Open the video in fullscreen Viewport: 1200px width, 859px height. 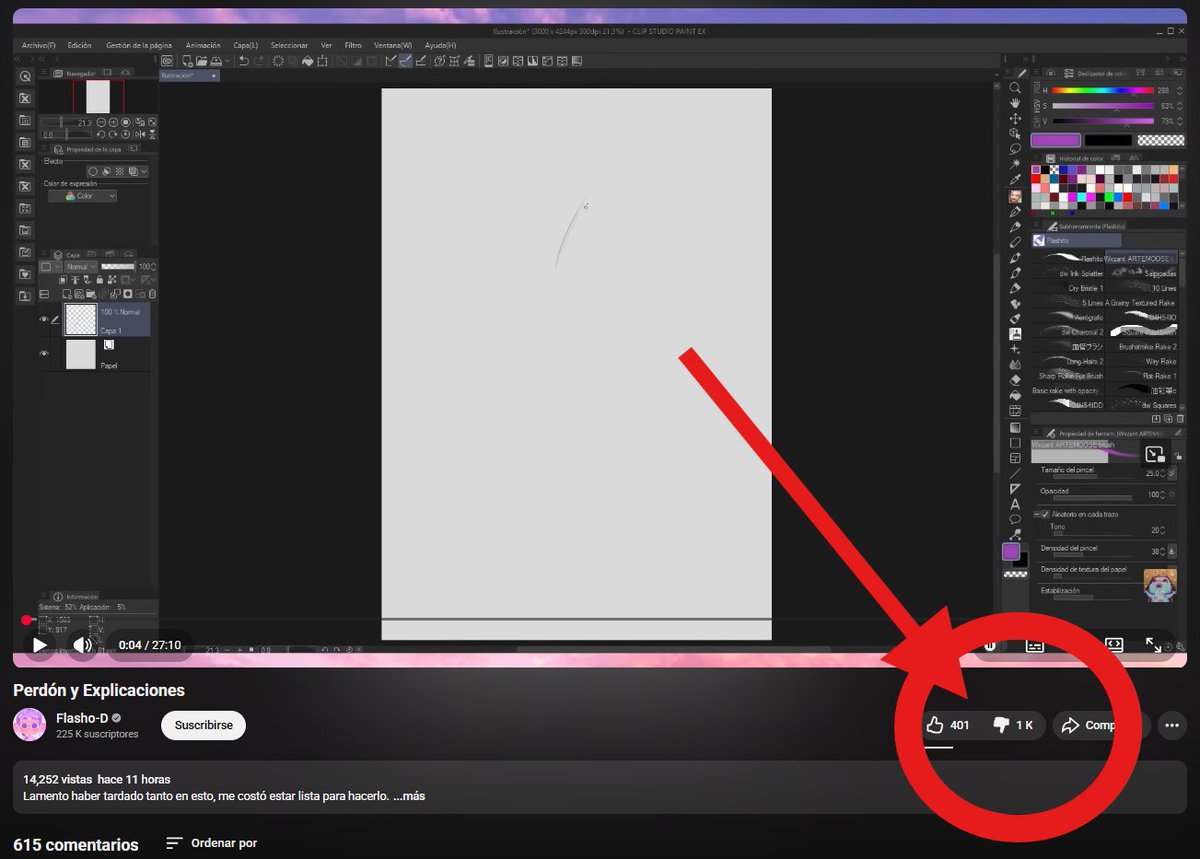(1153, 646)
